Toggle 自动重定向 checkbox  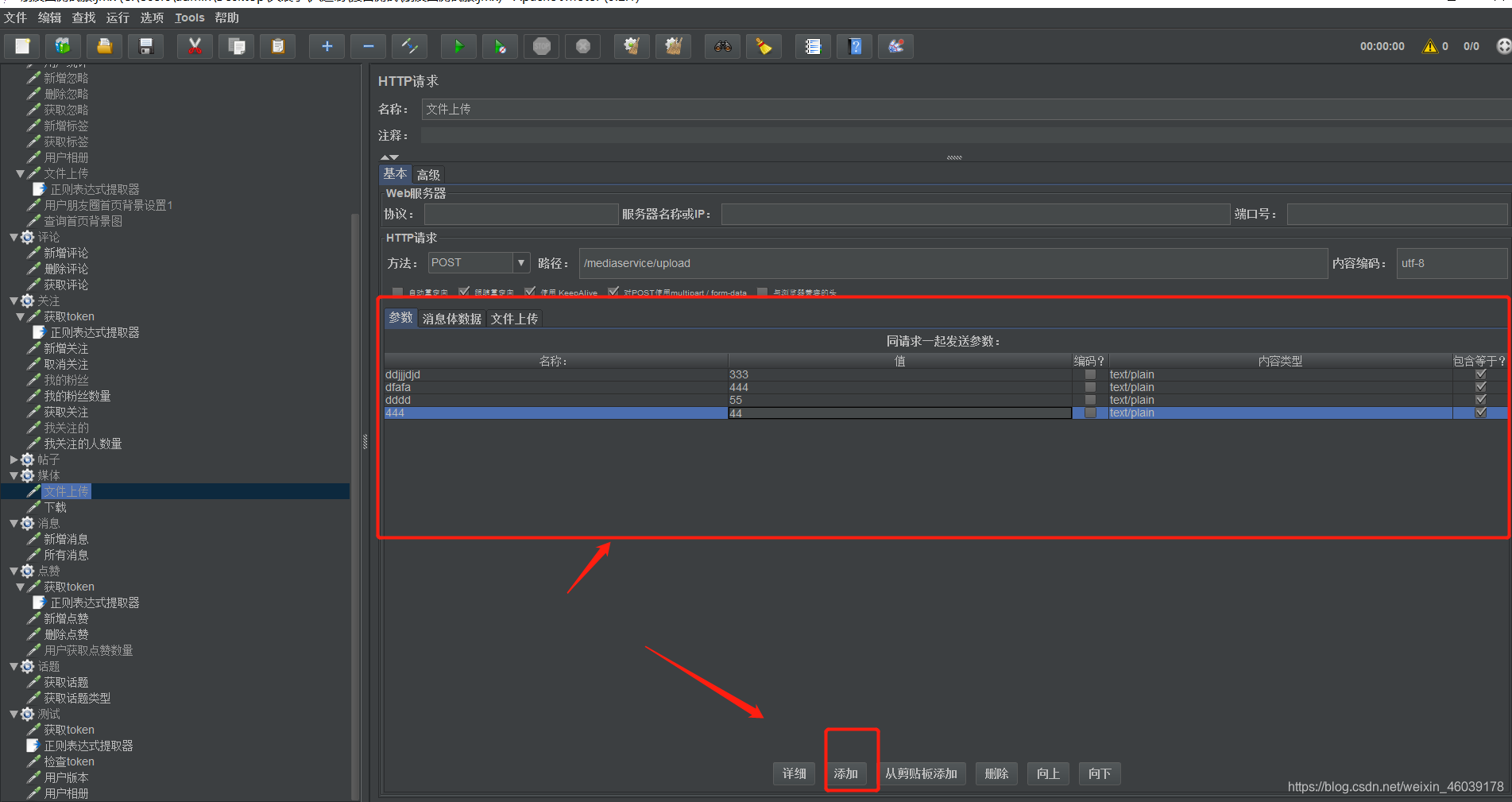point(397,292)
